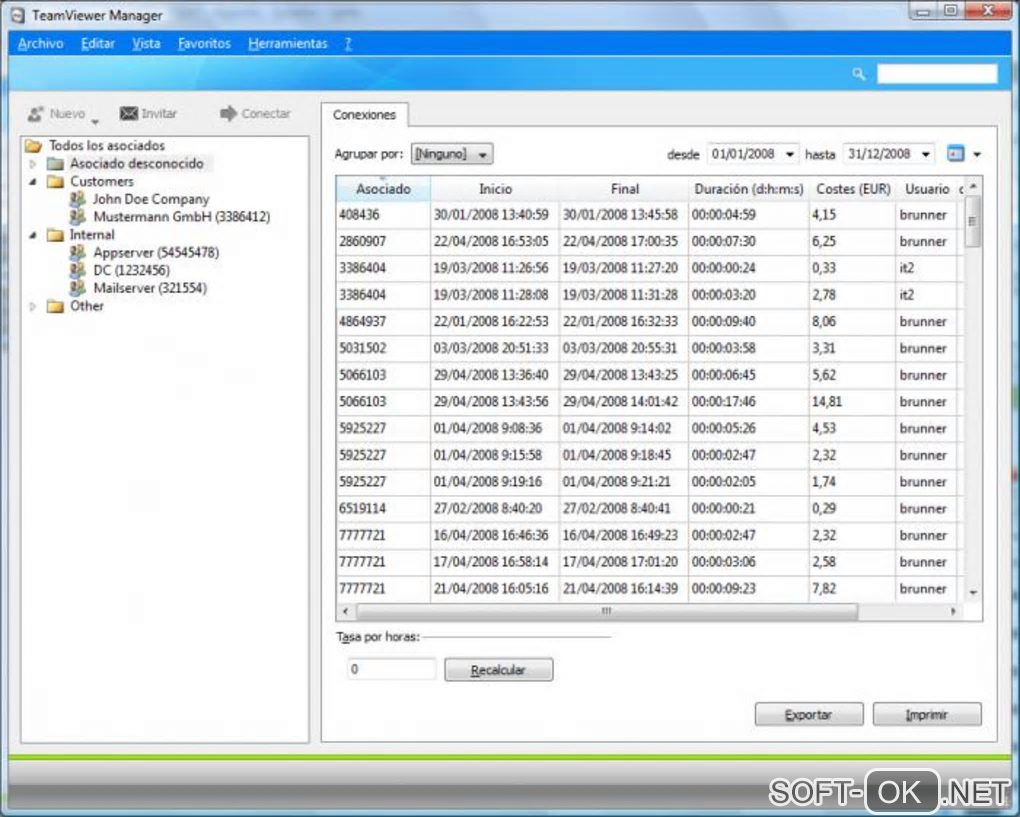Click the Asociado desconocido folder icon
The height and width of the screenshot is (817, 1020).
[55, 163]
